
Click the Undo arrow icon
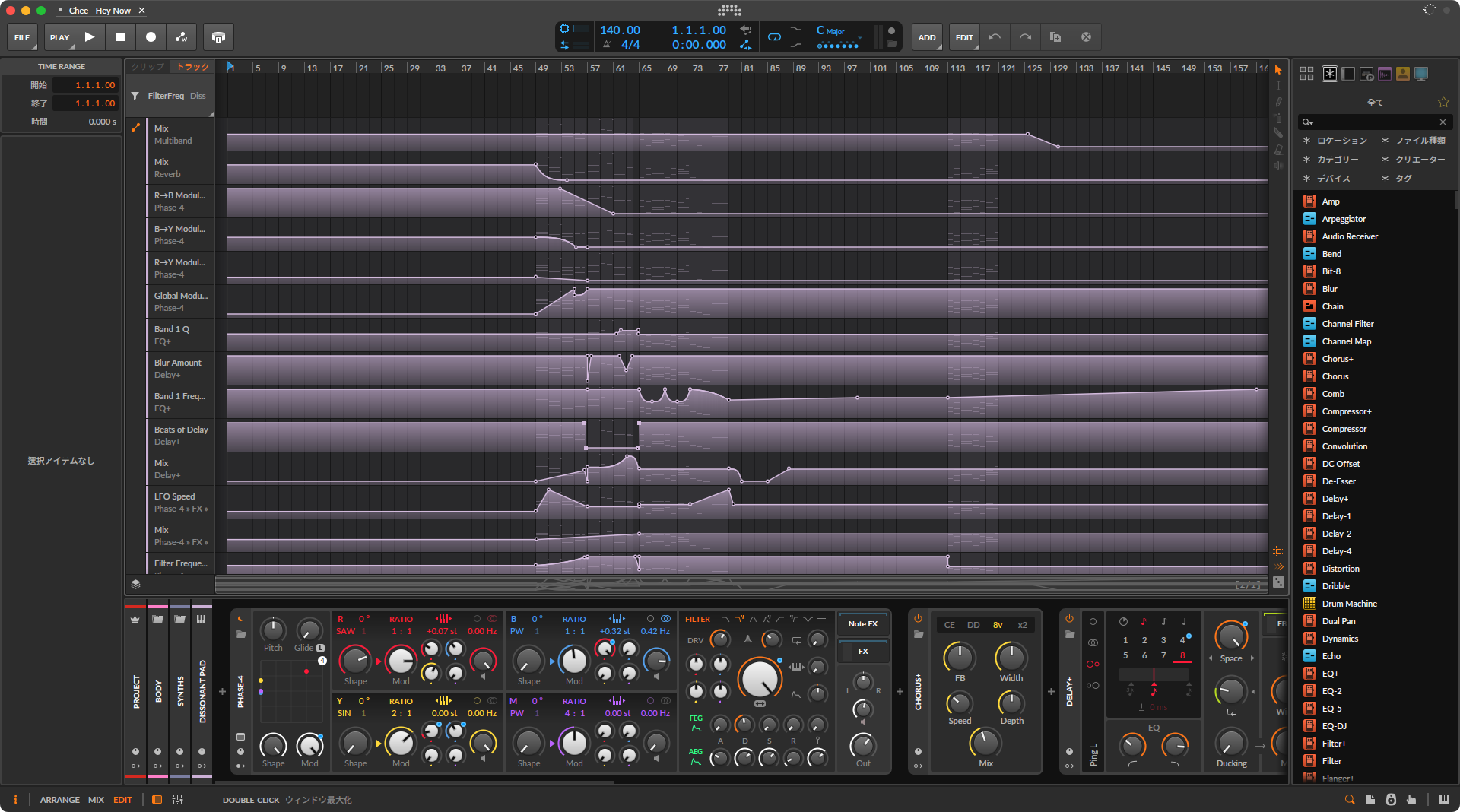pos(995,36)
